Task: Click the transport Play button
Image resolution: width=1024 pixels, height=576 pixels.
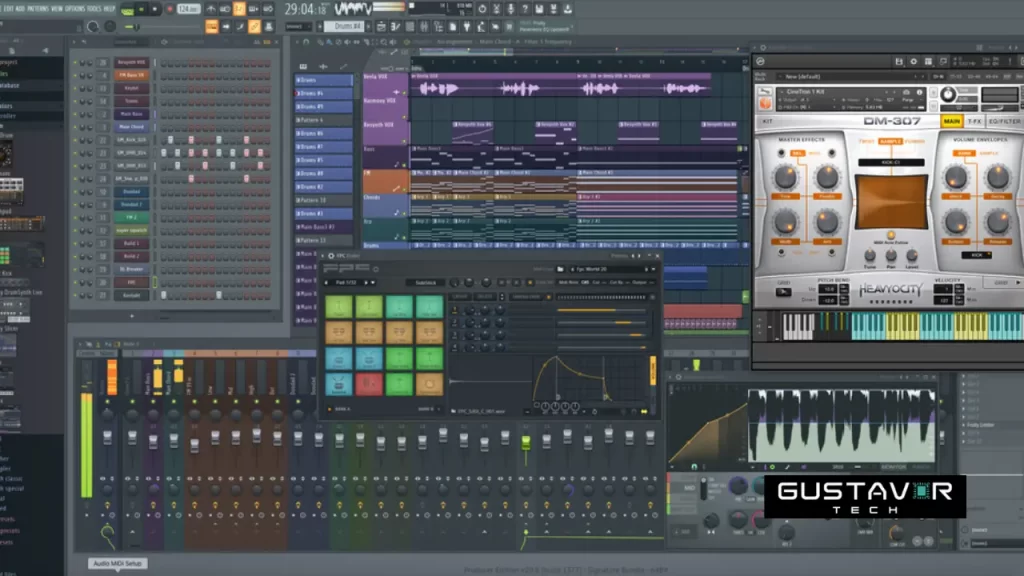Action: [x=141, y=9]
